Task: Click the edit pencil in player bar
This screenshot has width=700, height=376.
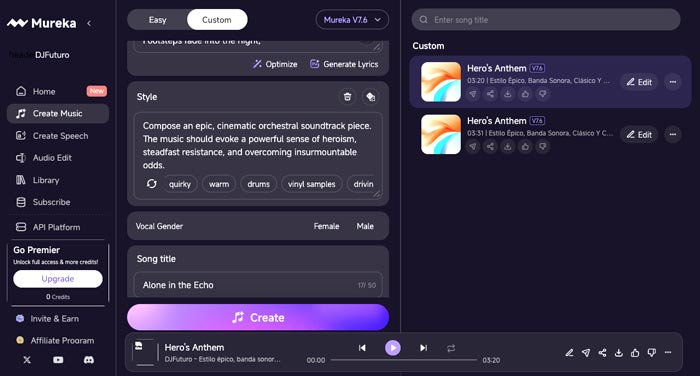Action: [x=569, y=353]
